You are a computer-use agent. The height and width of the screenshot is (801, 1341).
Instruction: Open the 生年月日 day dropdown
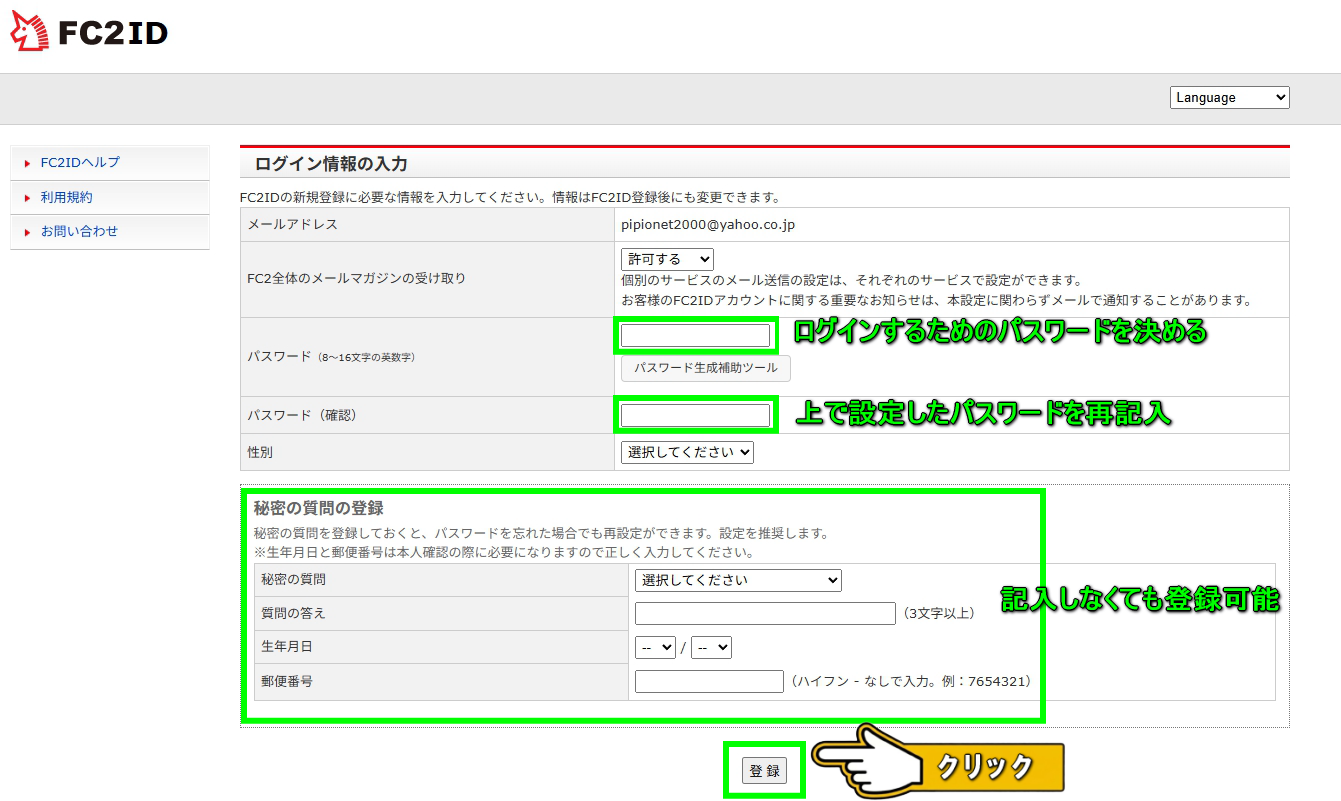(711, 647)
